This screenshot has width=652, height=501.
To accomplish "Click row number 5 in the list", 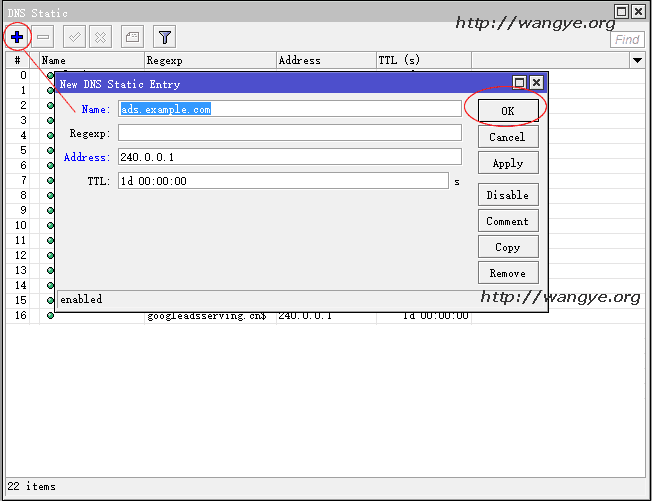I will tap(23, 150).
